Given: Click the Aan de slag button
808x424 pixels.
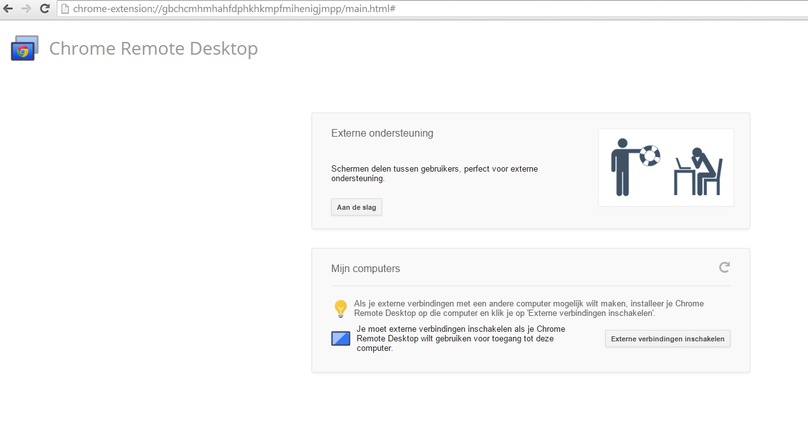Looking at the screenshot, I should (x=357, y=207).
